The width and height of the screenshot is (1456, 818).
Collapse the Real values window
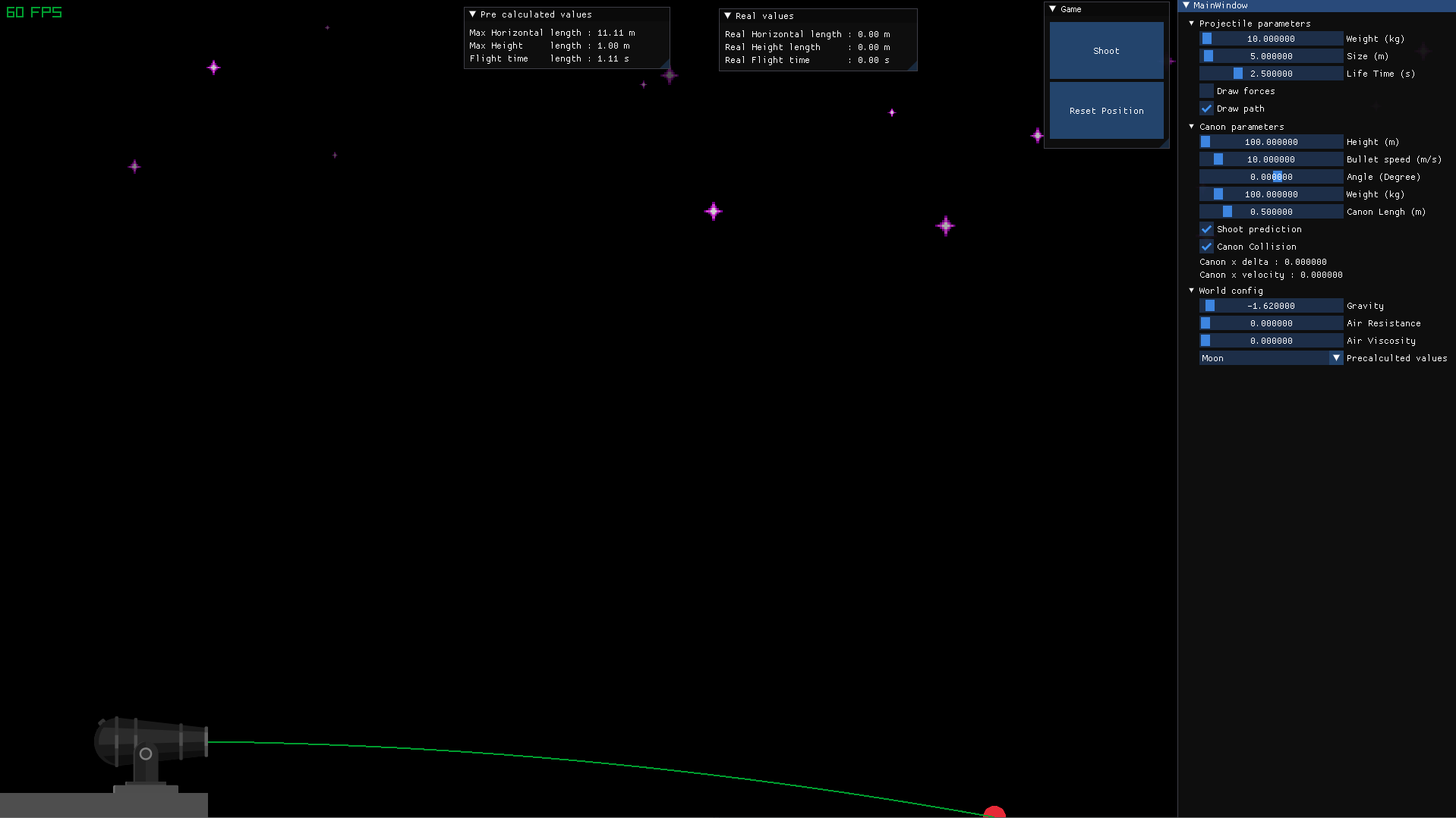click(728, 16)
